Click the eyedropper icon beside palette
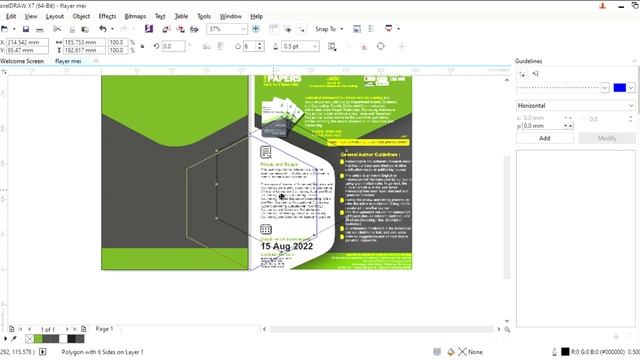 point(14,338)
